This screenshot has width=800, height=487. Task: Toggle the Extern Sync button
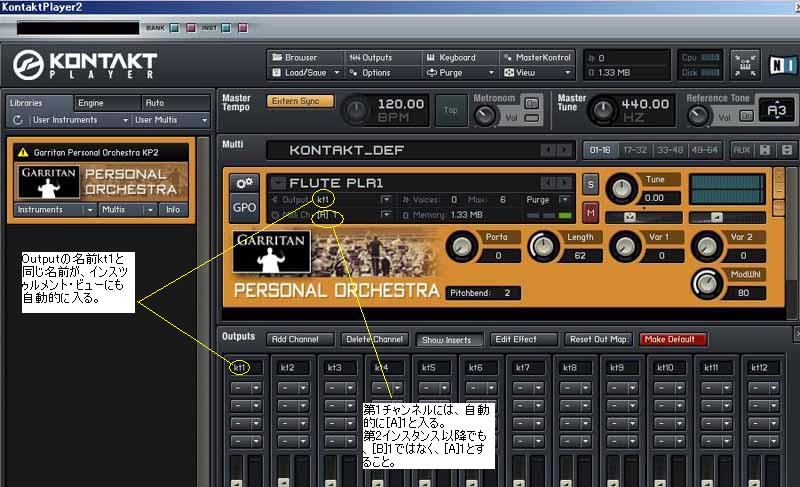pos(300,101)
